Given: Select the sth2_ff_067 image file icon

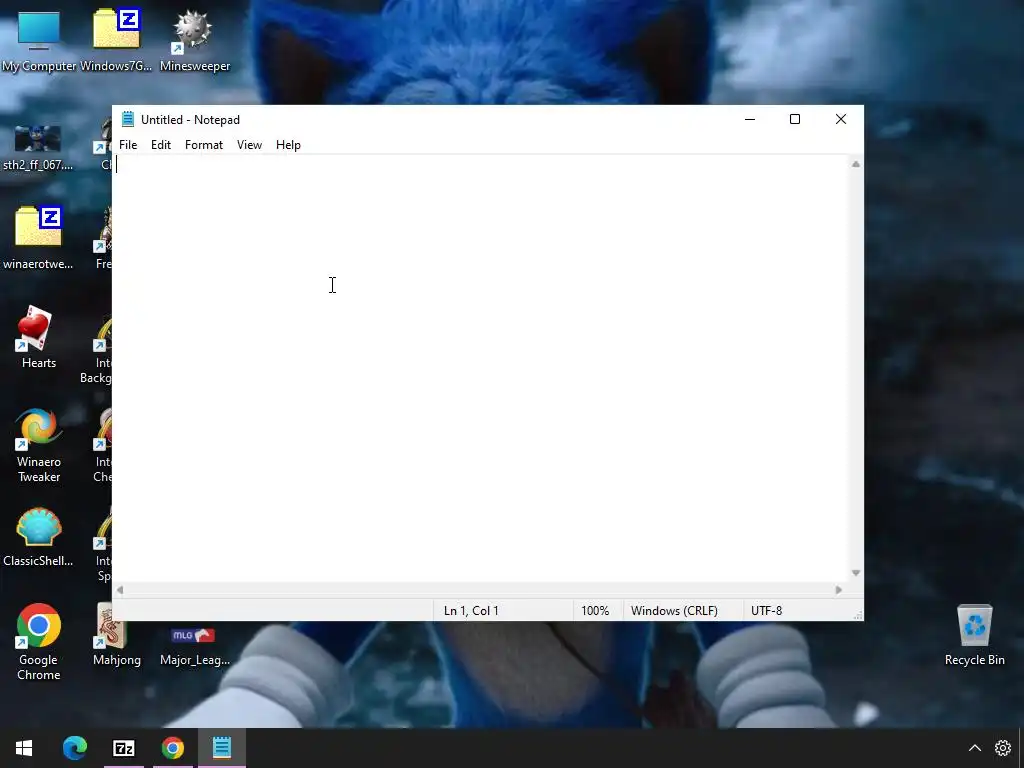Looking at the screenshot, I should pyautogui.click(x=38, y=148).
